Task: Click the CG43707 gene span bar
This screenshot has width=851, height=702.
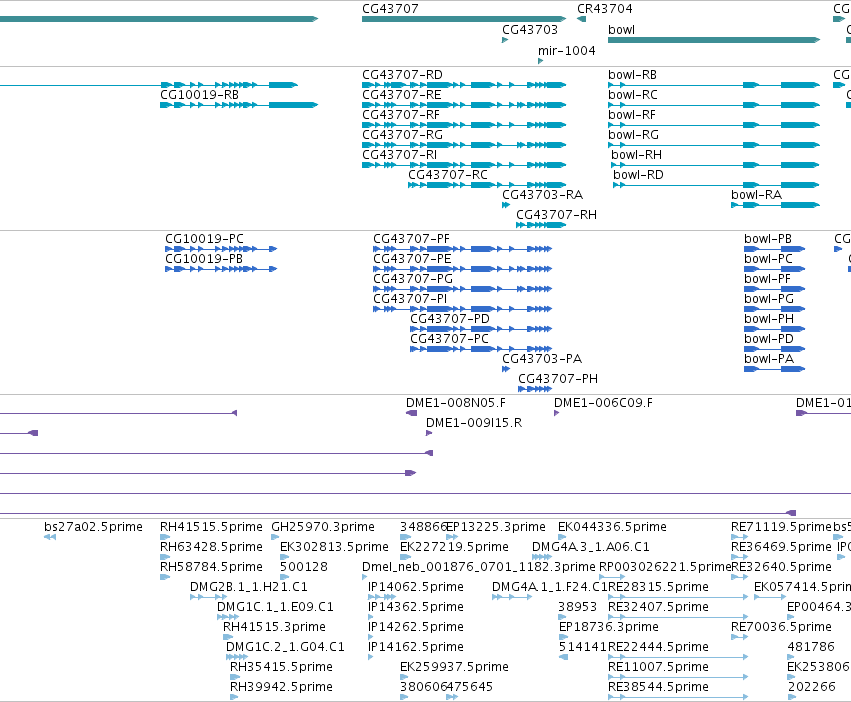Action: point(464,19)
